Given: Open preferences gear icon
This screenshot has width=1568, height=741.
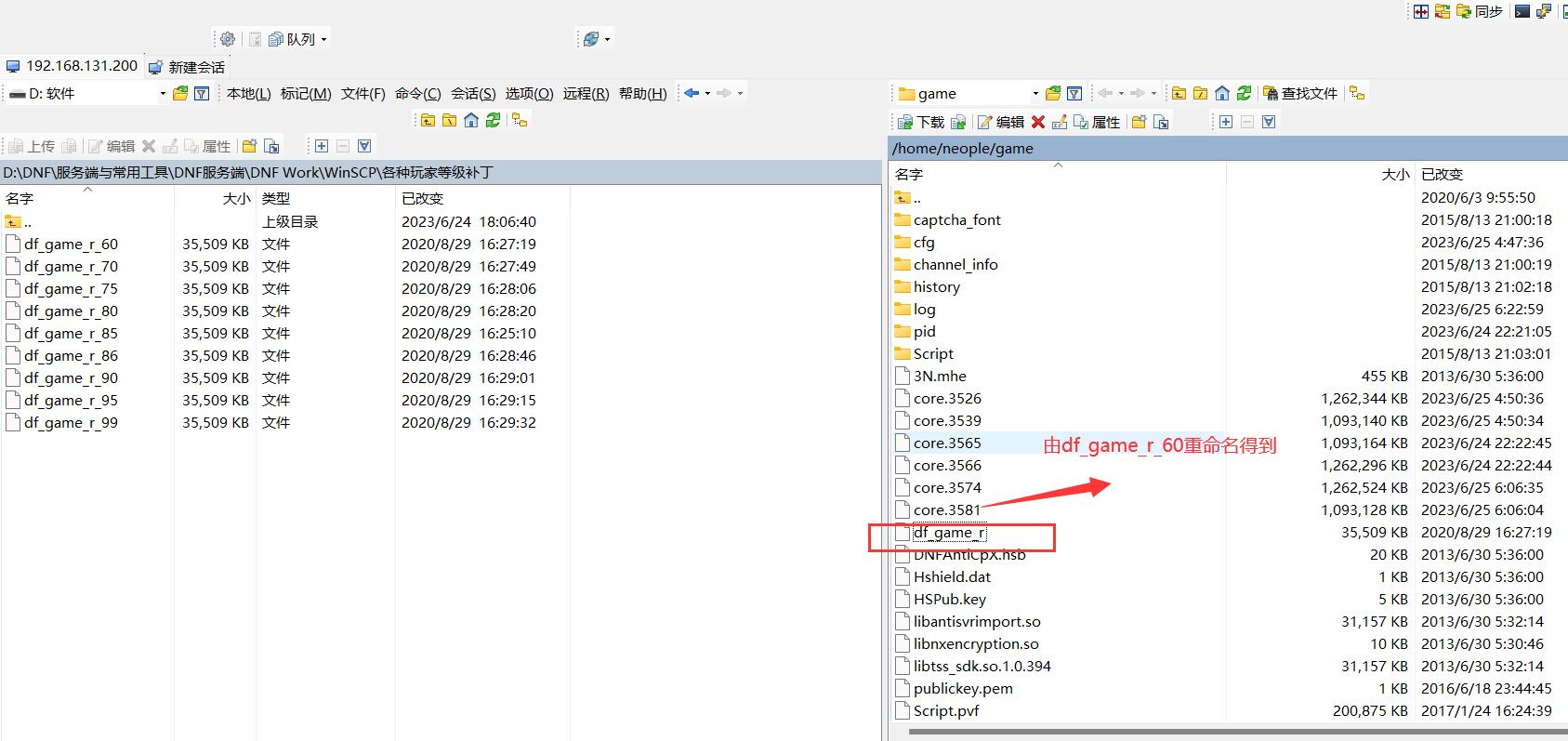Looking at the screenshot, I should 227,39.
